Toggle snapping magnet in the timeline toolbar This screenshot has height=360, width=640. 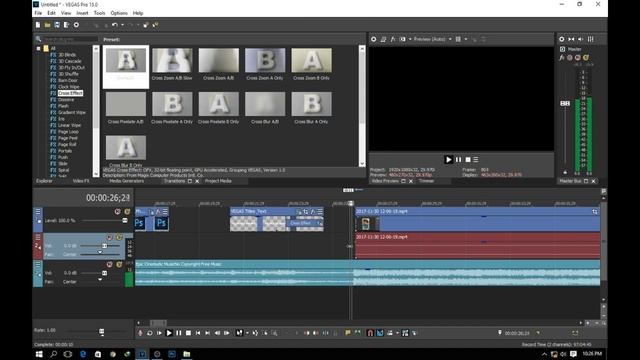(370, 333)
